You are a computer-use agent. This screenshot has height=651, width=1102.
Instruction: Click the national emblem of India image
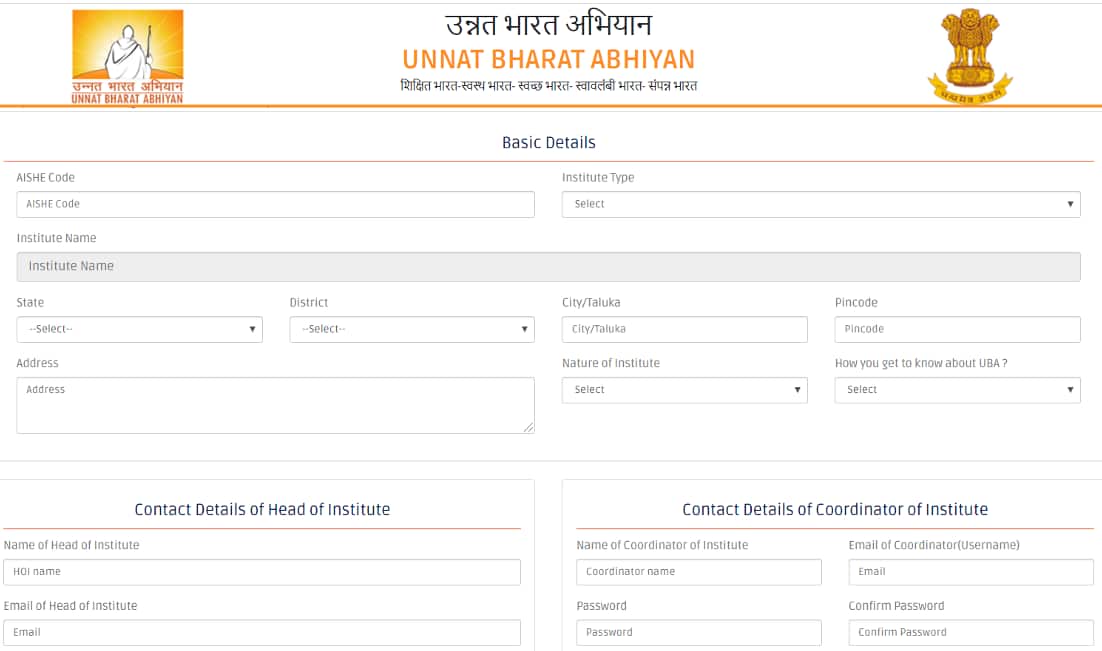pyautogui.click(x=971, y=56)
